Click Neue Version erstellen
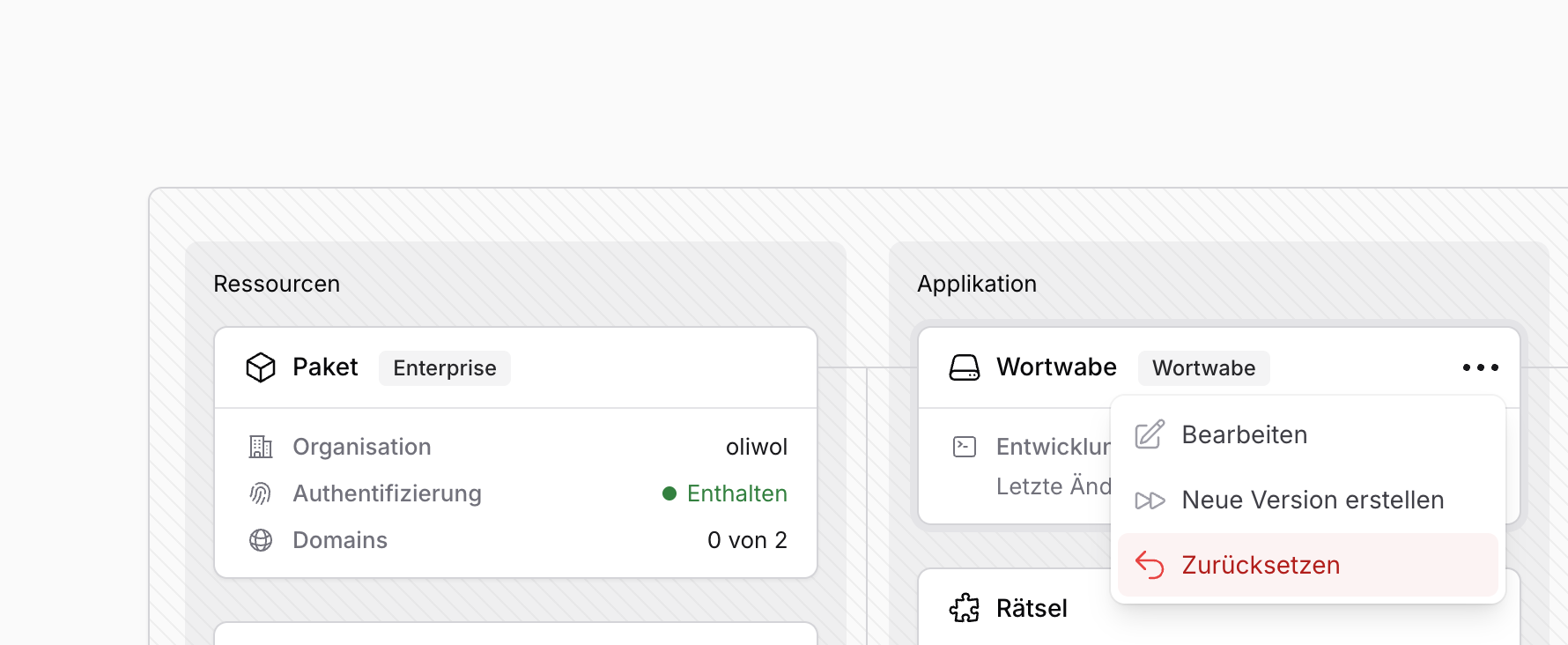Viewport: 1568px width, 645px height. pyautogui.click(x=1313, y=500)
